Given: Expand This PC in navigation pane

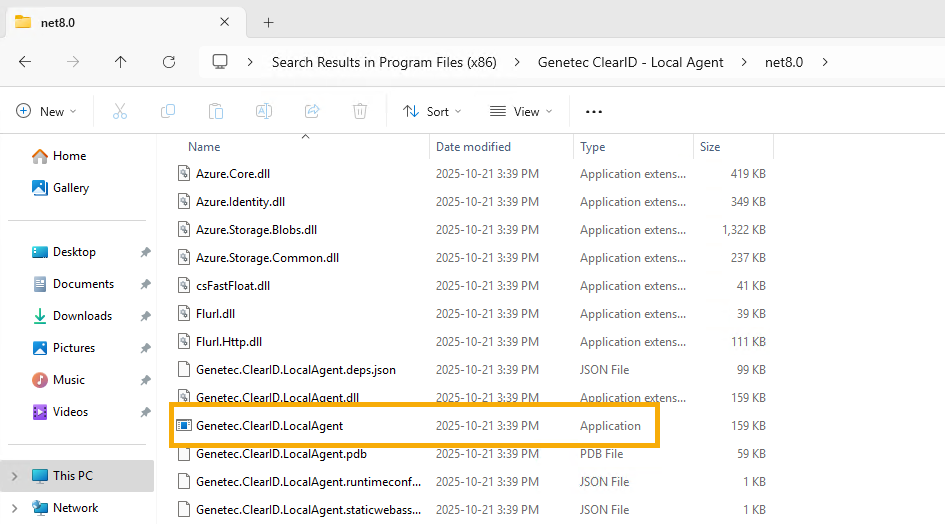Looking at the screenshot, I should click(x=14, y=476).
